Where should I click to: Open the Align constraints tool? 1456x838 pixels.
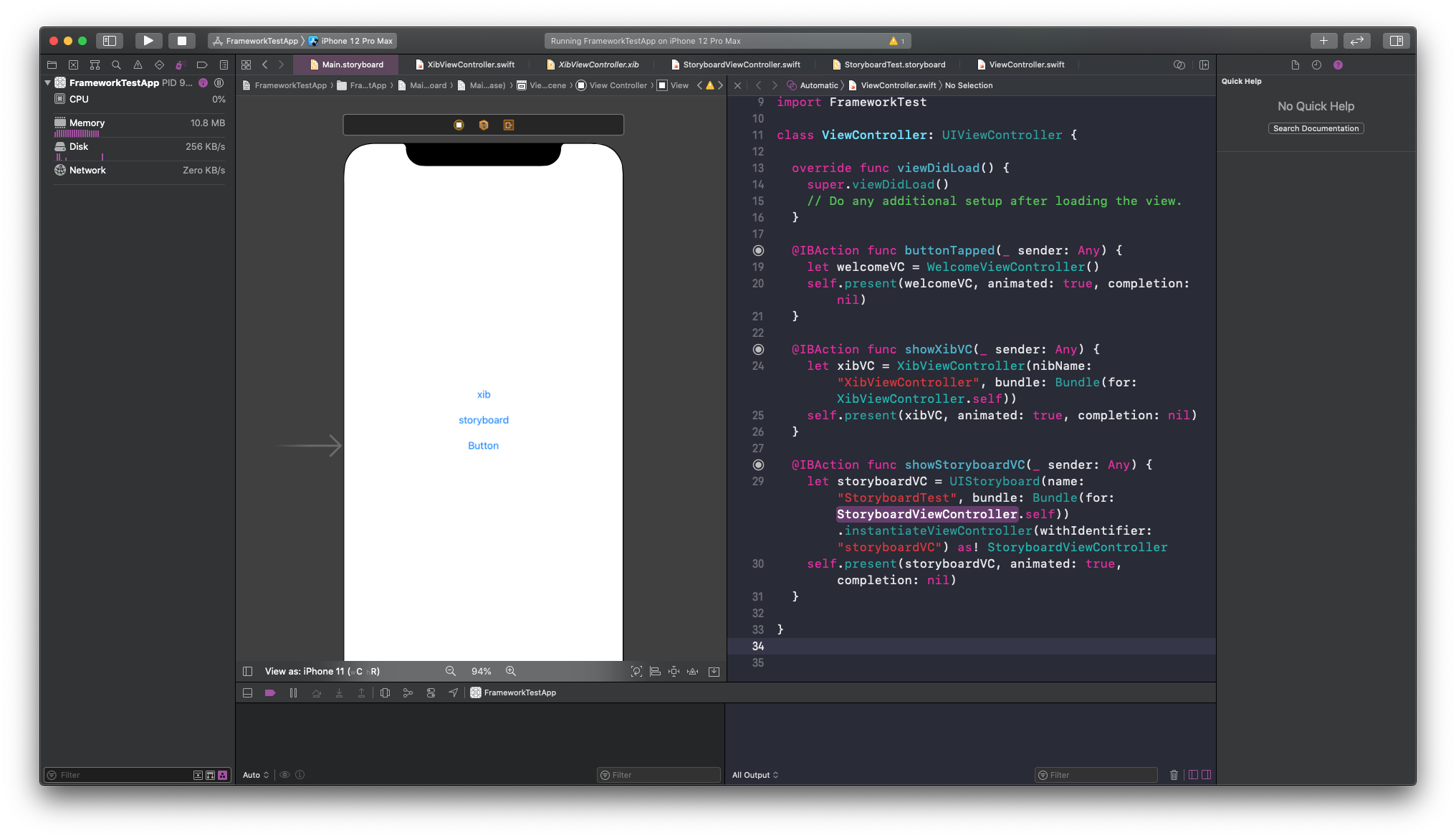tap(655, 671)
